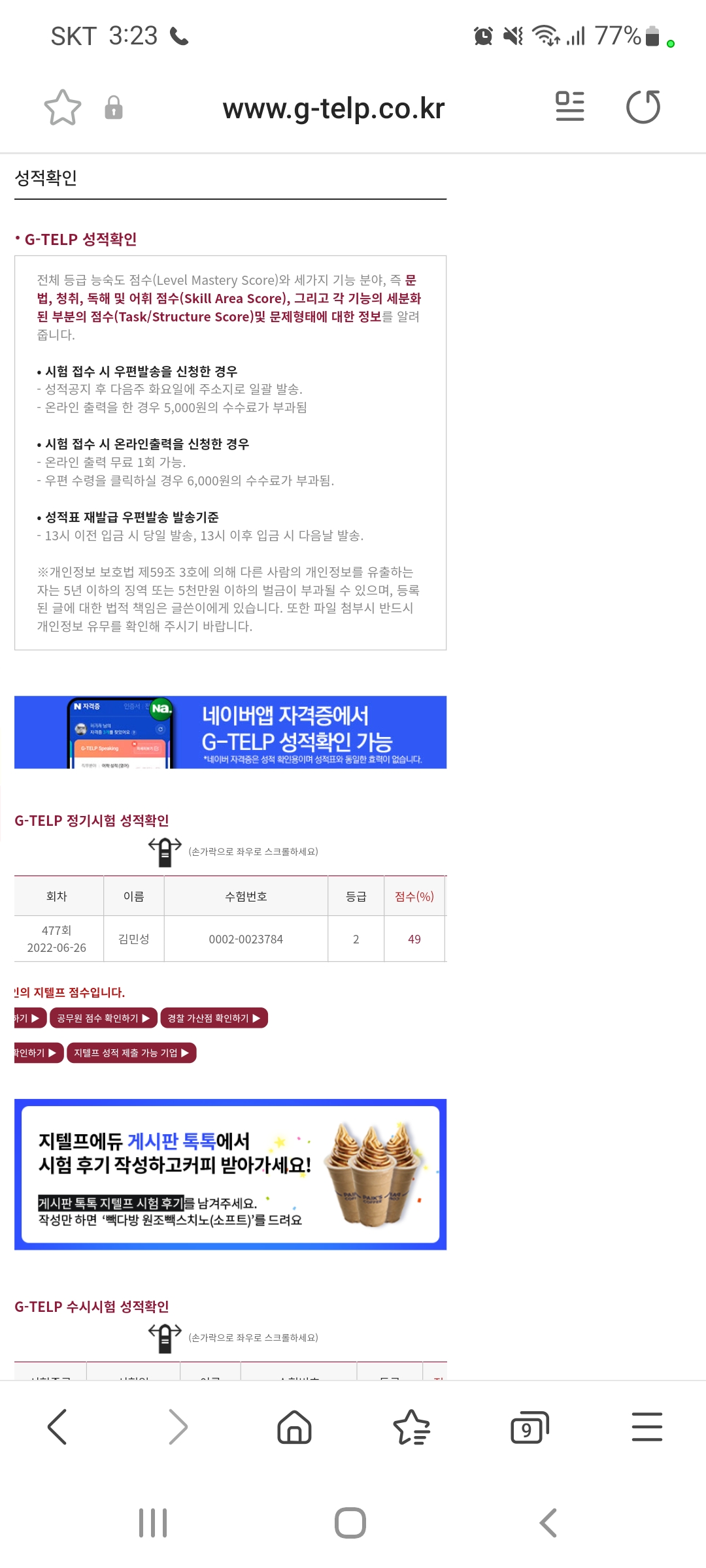
Task: Select exam number 0002-0023784 cell
Action: pyautogui.click(x=246, y=939)
